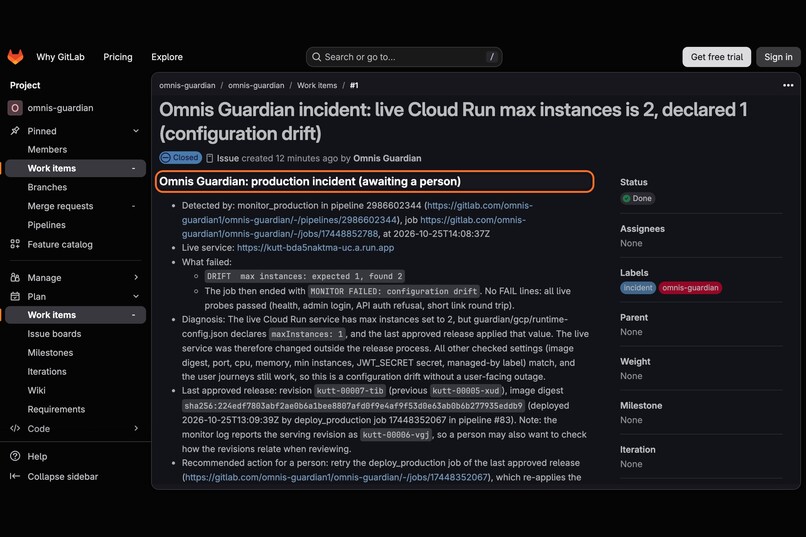Click 'MONITOR FAILED: configuration drift' code text
The height and width of the screenshot is (537, 806).
point(394,291)
